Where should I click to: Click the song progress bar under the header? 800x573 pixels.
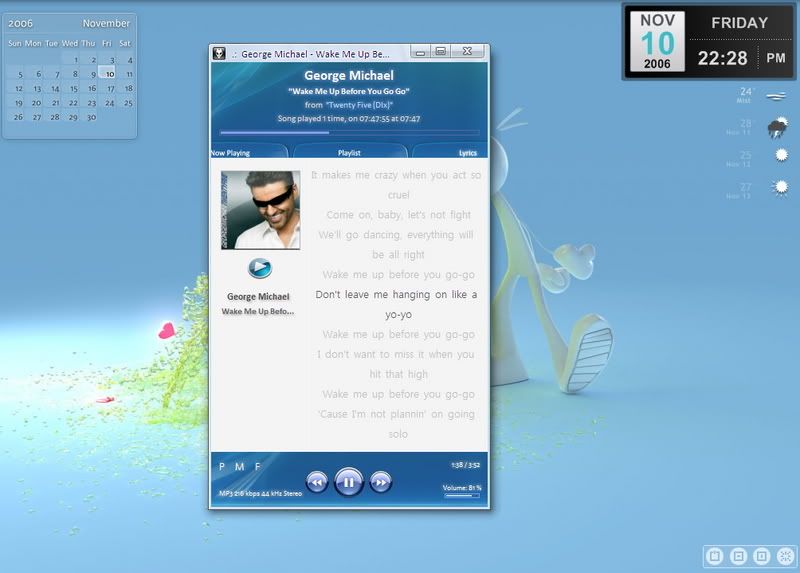pyautogui.click(x=349, y=133)
